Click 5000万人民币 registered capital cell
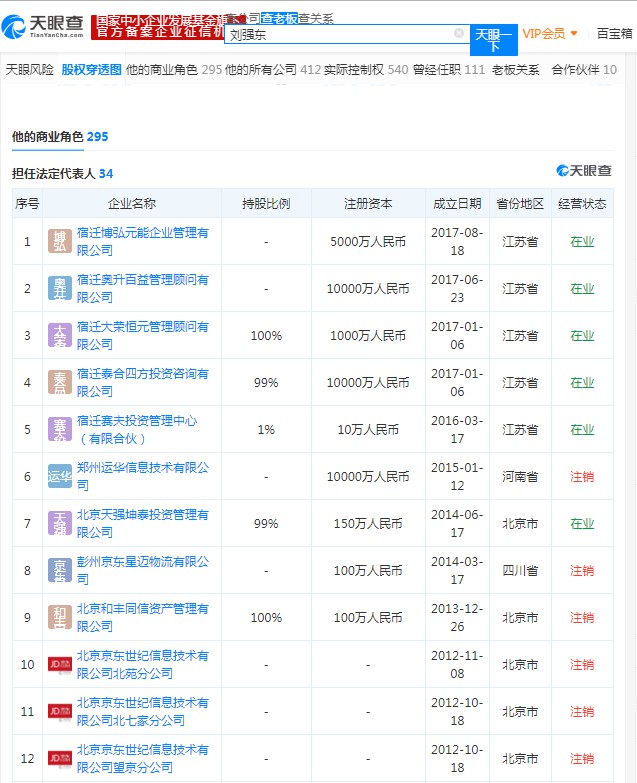Image resolution: width=637 pixels, height=783 pixels. click(368, 242)
